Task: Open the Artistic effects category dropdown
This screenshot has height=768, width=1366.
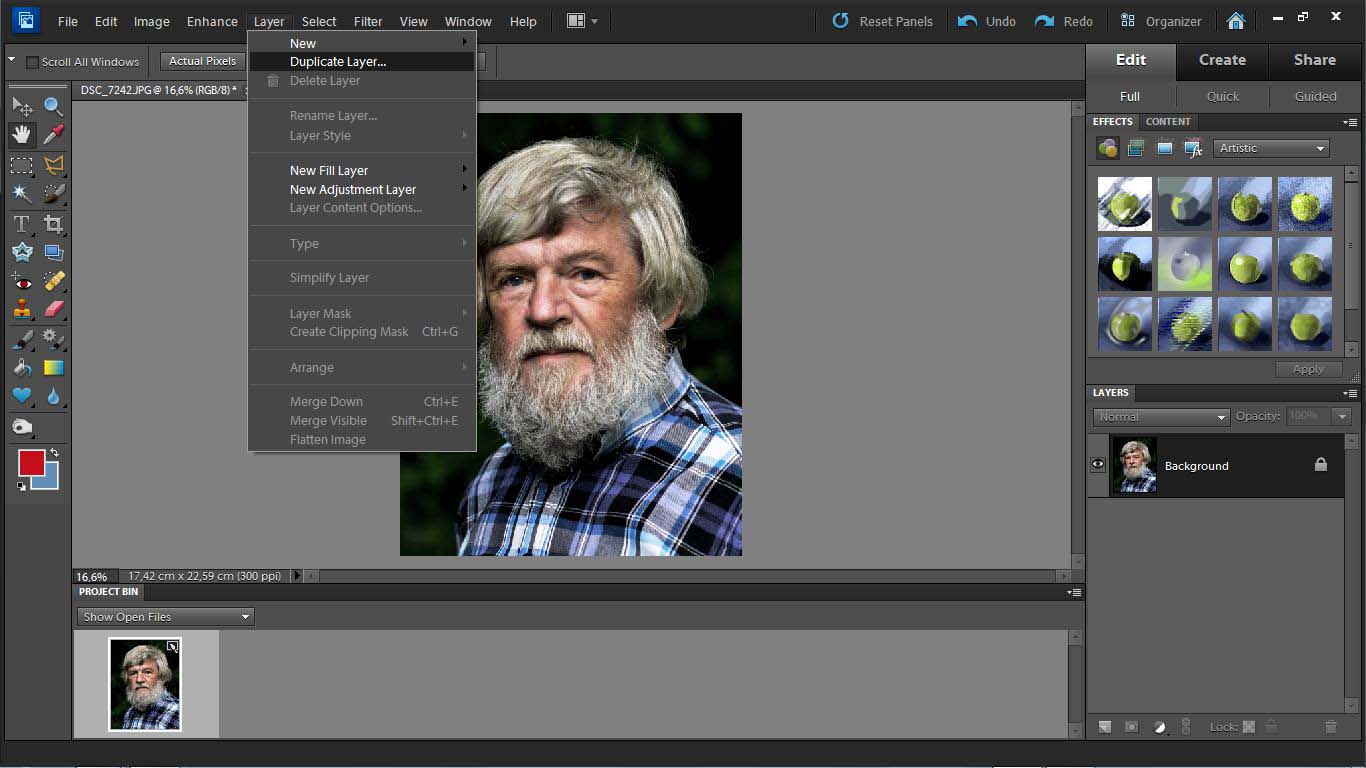Action: (x=1272, y=148)
